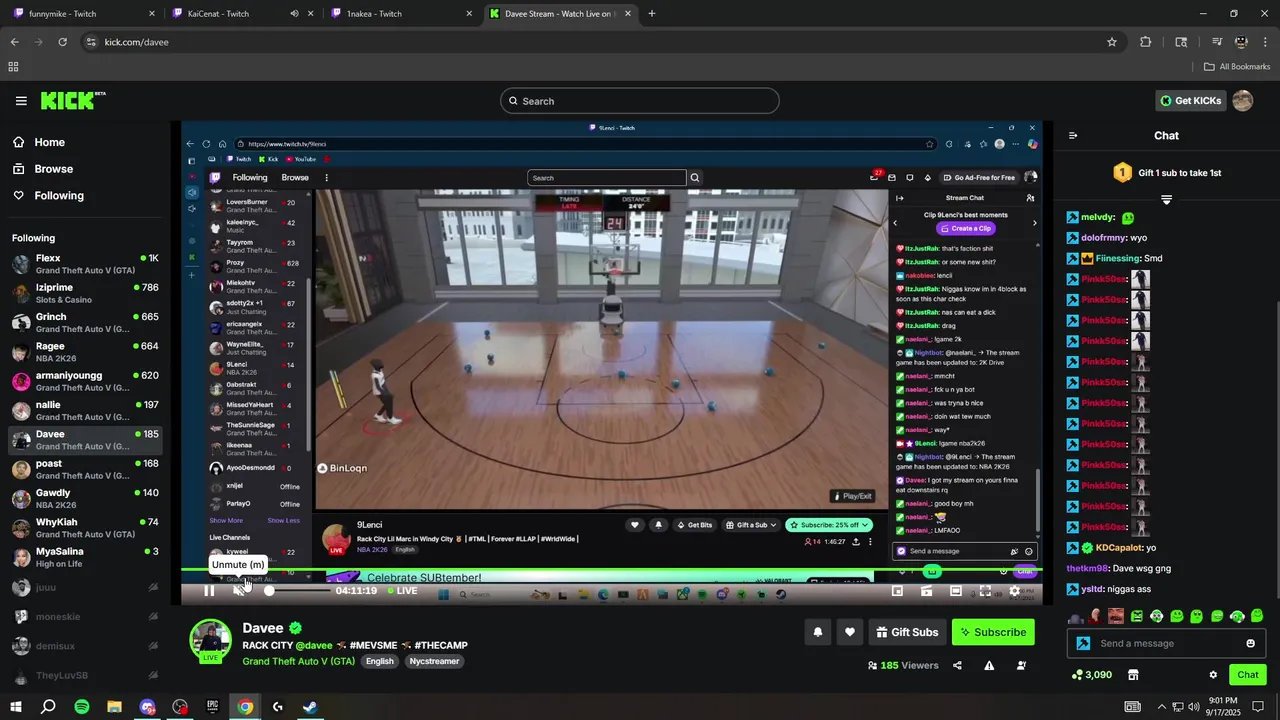Click the Kick search field
The width and height of the screenshot is (1280, 720).
640,101
